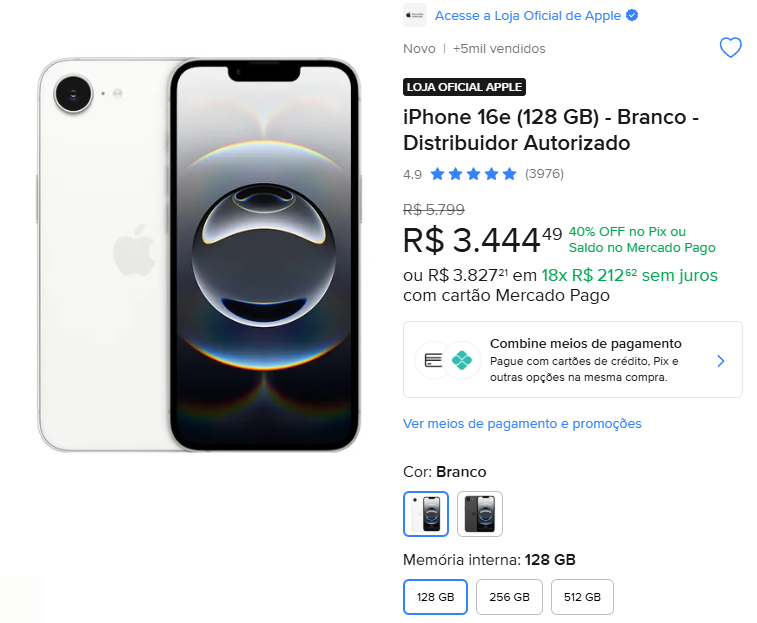Expand Combine meios de pagamento chevron
The image size is (757, 623).
721,360
